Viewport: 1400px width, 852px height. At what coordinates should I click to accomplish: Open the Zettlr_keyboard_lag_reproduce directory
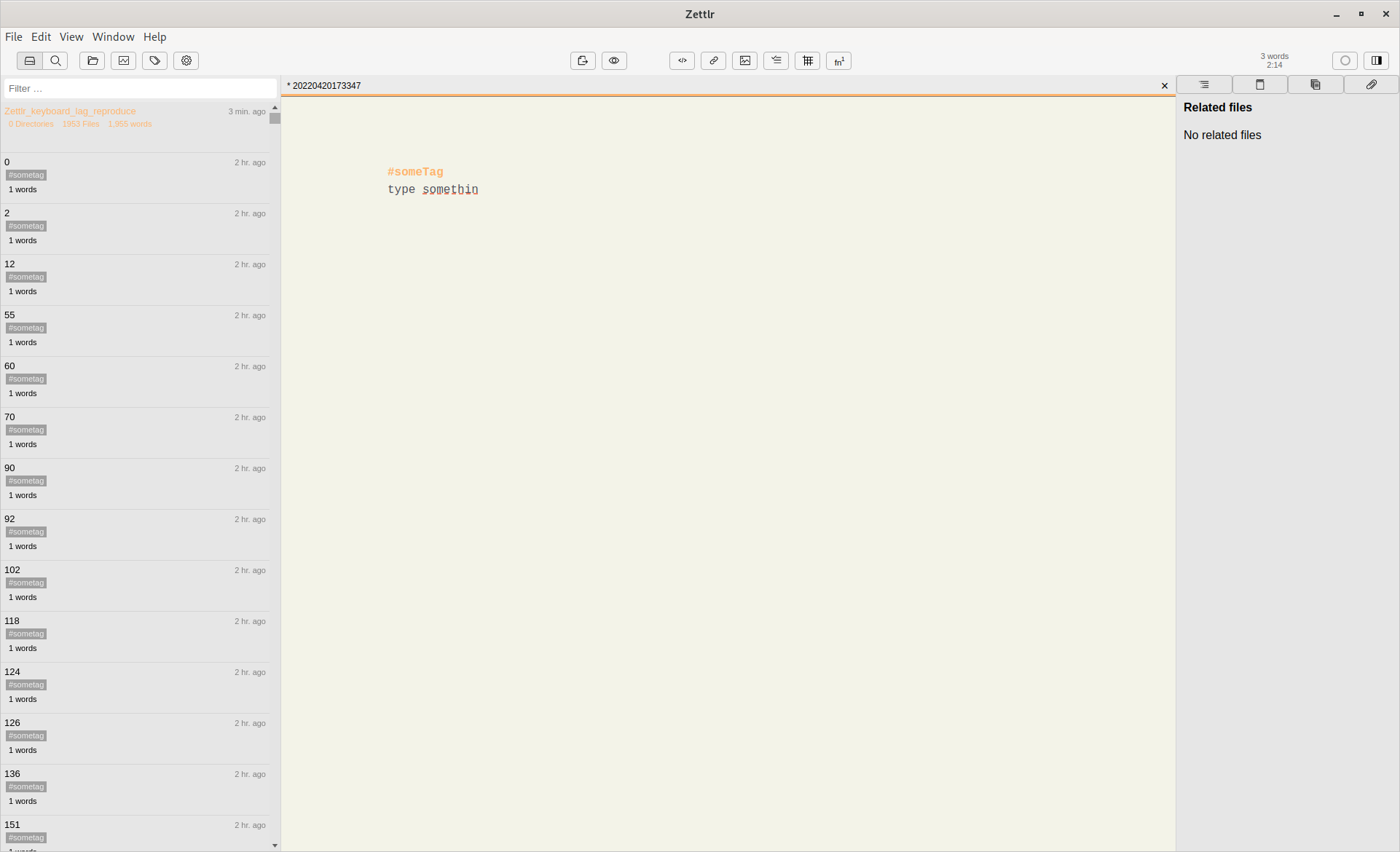70,111
